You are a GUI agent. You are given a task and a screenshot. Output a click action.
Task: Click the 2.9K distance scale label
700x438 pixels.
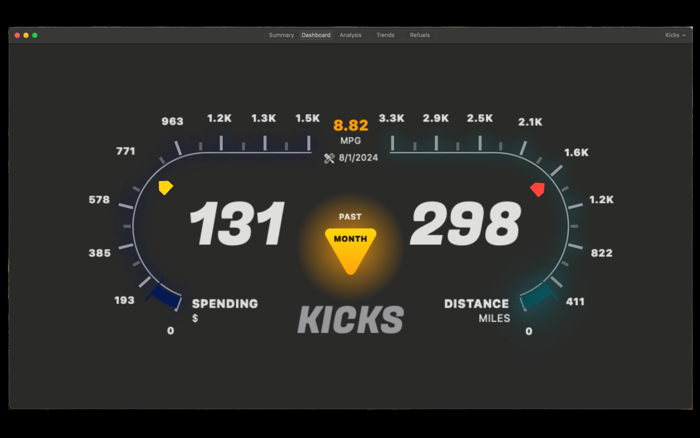[436, 118]
